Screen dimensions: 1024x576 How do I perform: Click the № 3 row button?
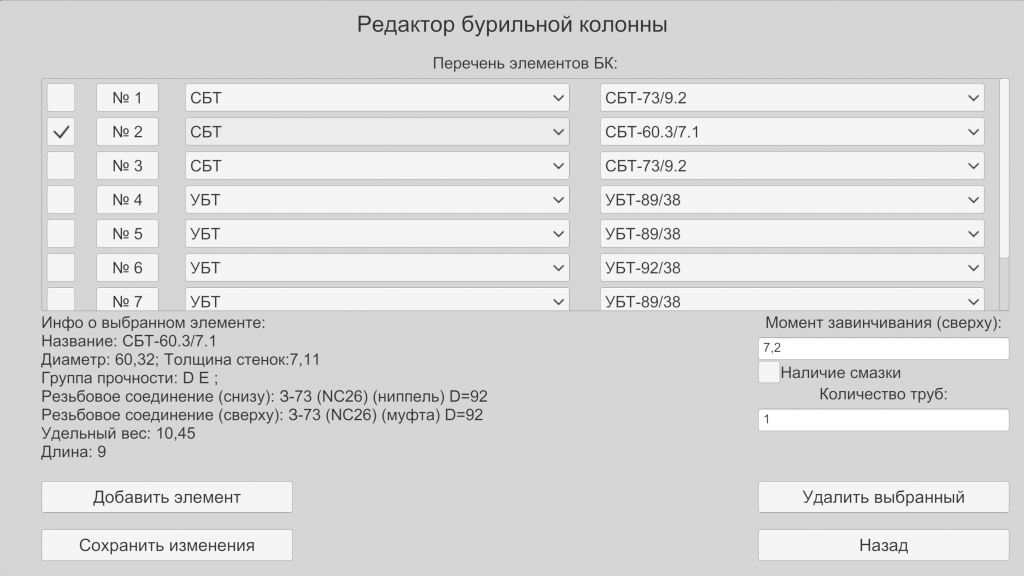click(127, 166)
